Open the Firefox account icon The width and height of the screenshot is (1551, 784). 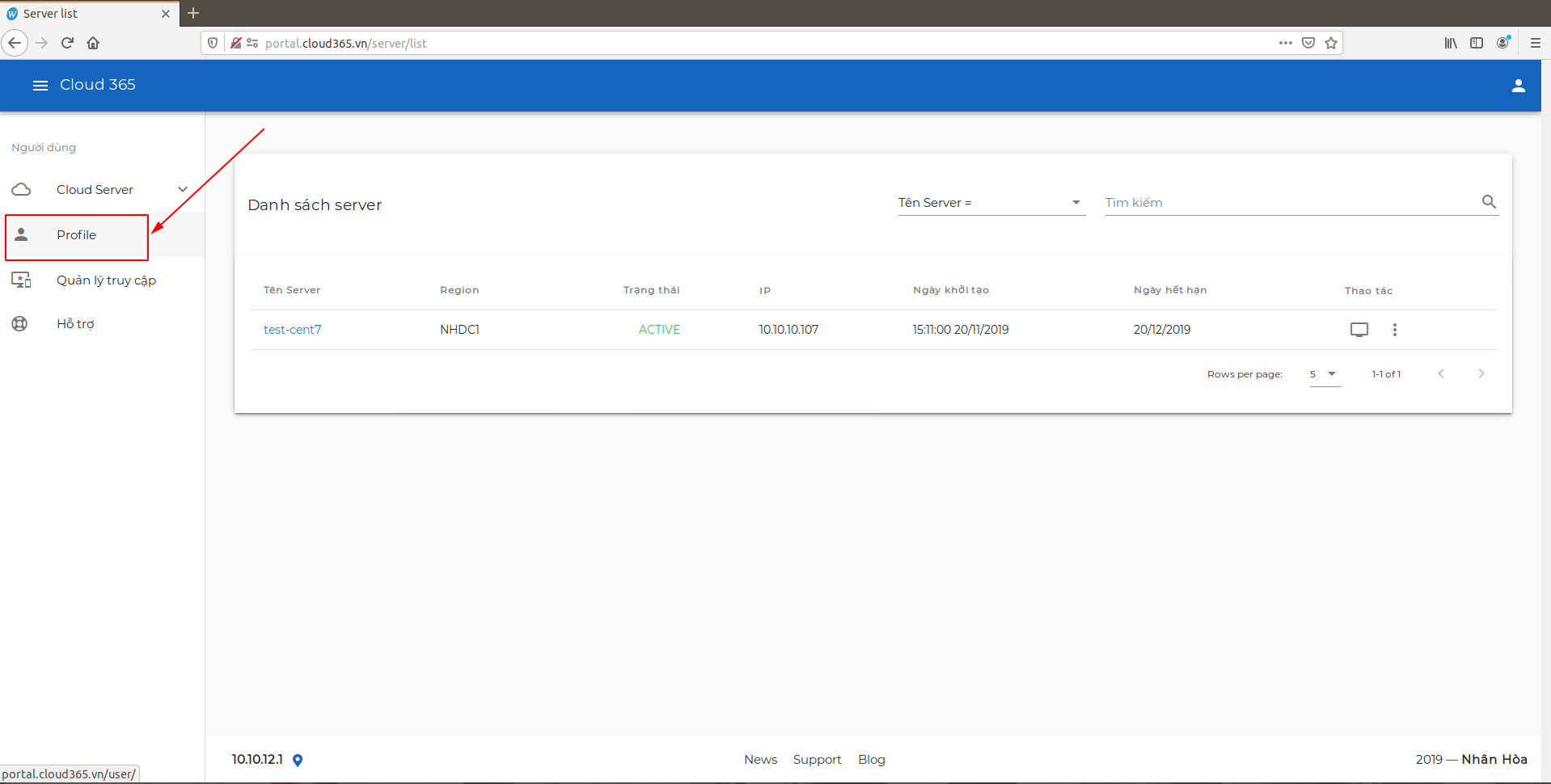click(1503, 43)
